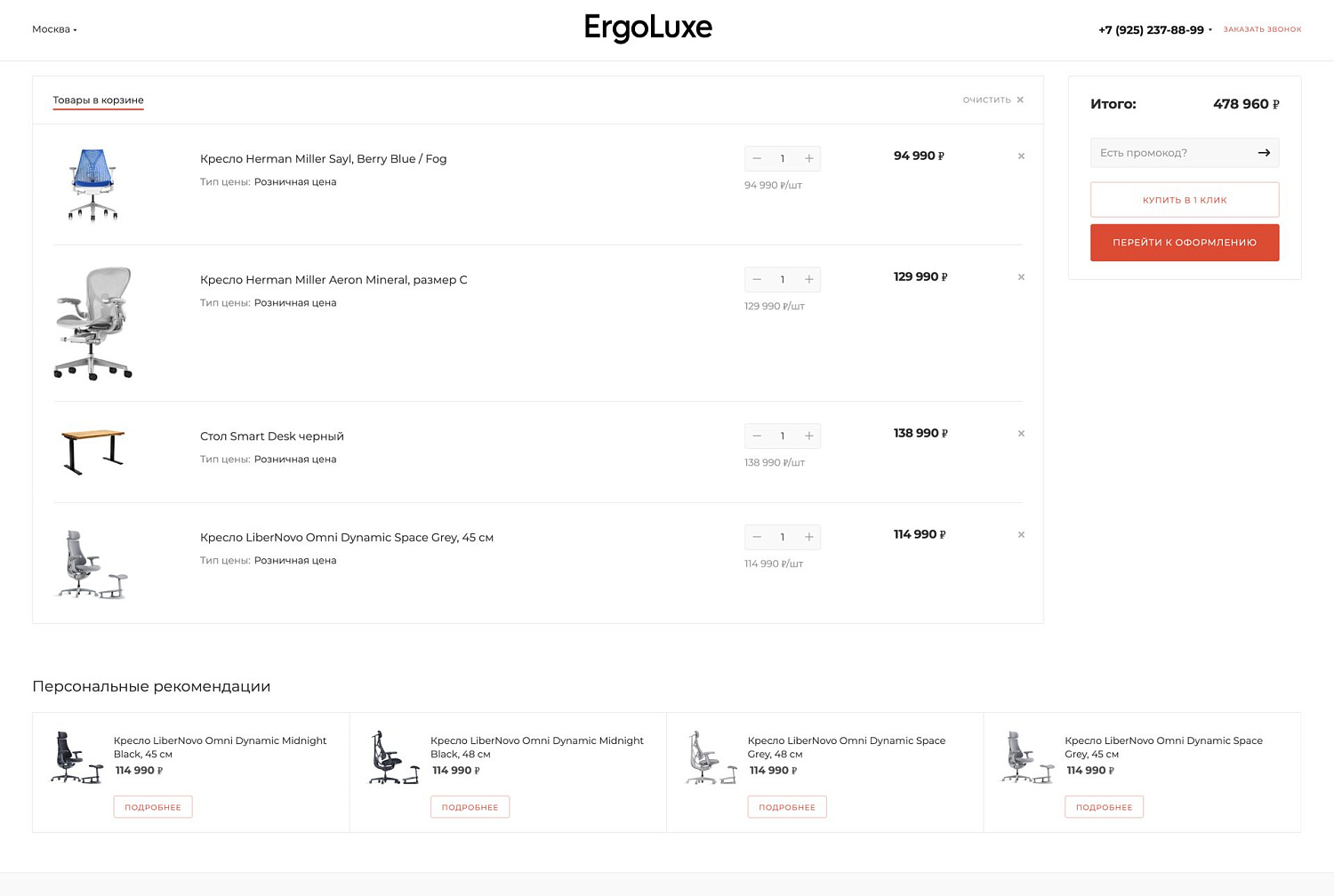Click КУПИТЬ В 1 КЛИК button

click(x=1185, y=199)
